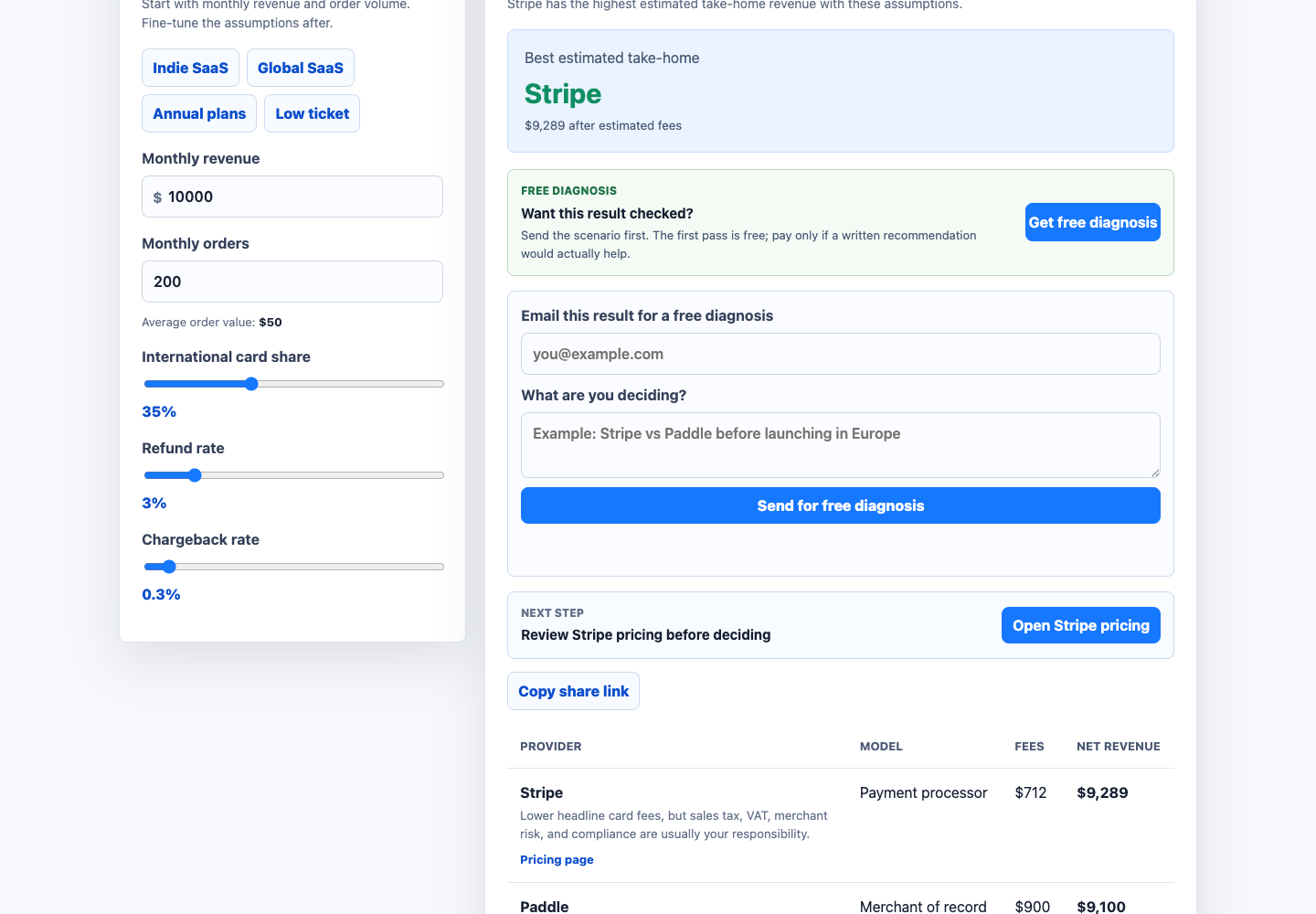Image resolution: width=1316 pixels, height=914 pixels.
Task: Click the FEES column header
Action: point(1029,746)
